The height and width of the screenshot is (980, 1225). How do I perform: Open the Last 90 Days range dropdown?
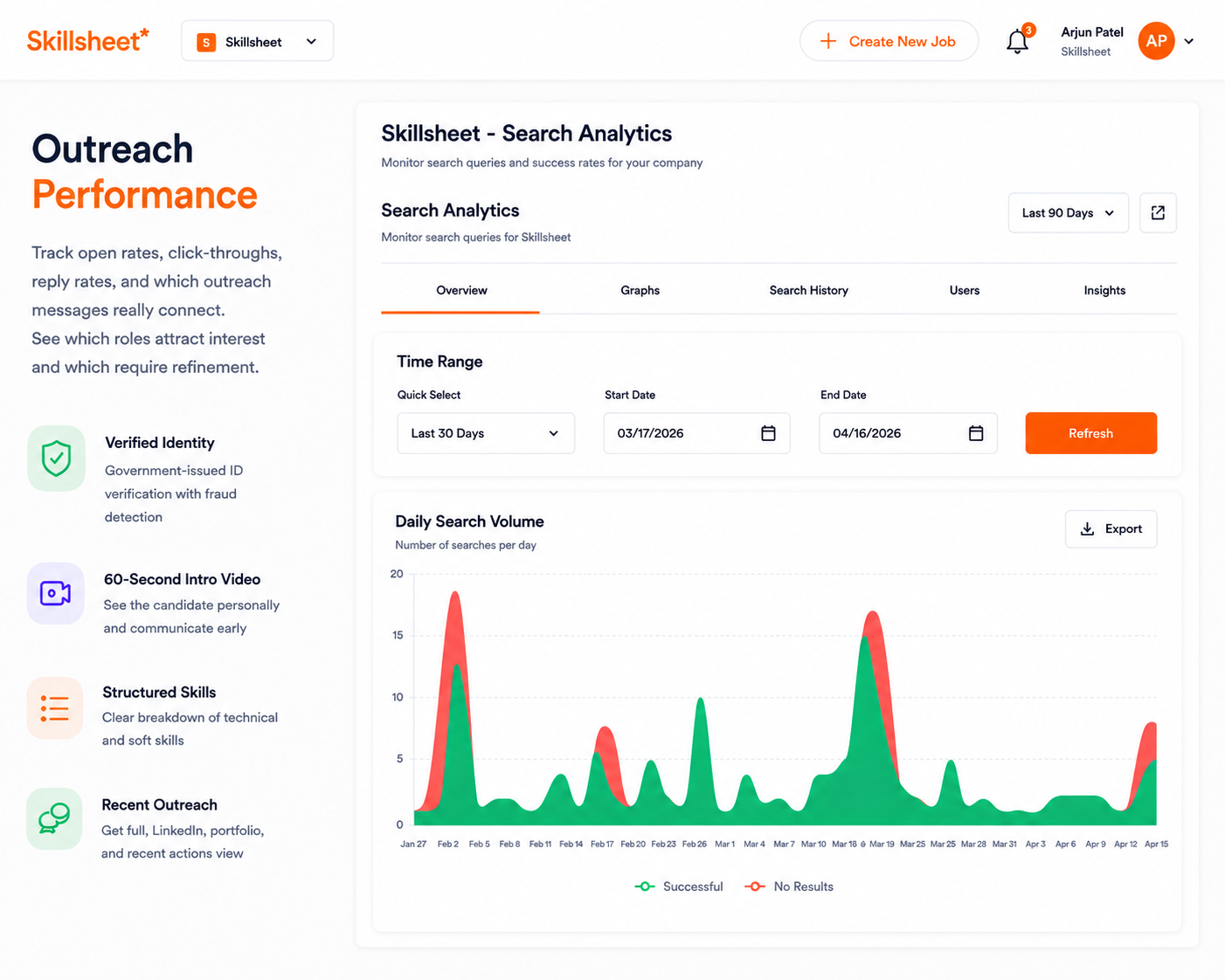pyautogui.click(x=1068, y=212)
